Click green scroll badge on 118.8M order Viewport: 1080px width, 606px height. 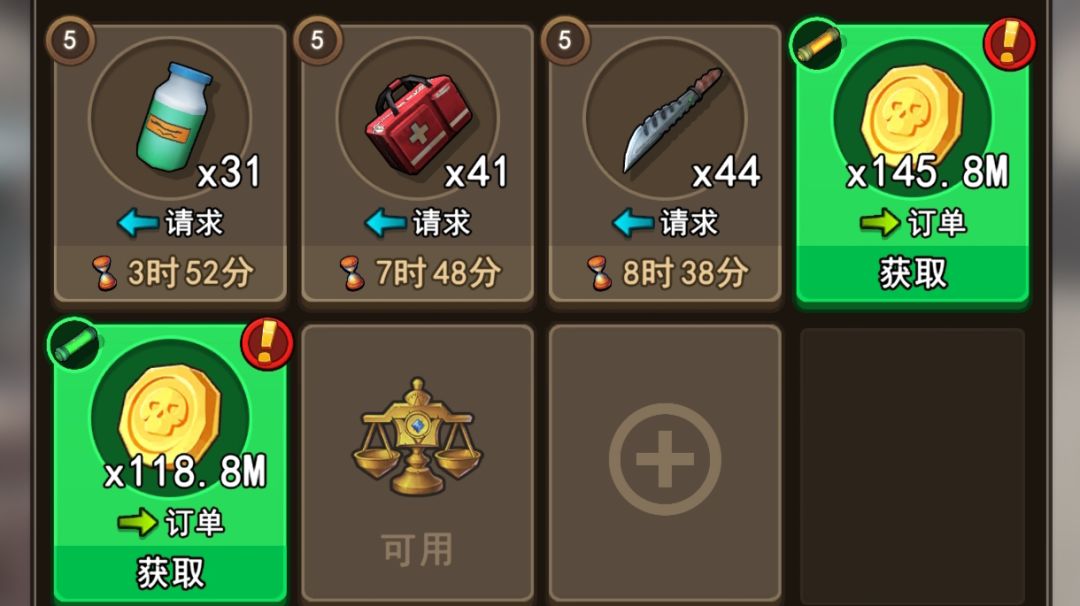coord(74,344)
